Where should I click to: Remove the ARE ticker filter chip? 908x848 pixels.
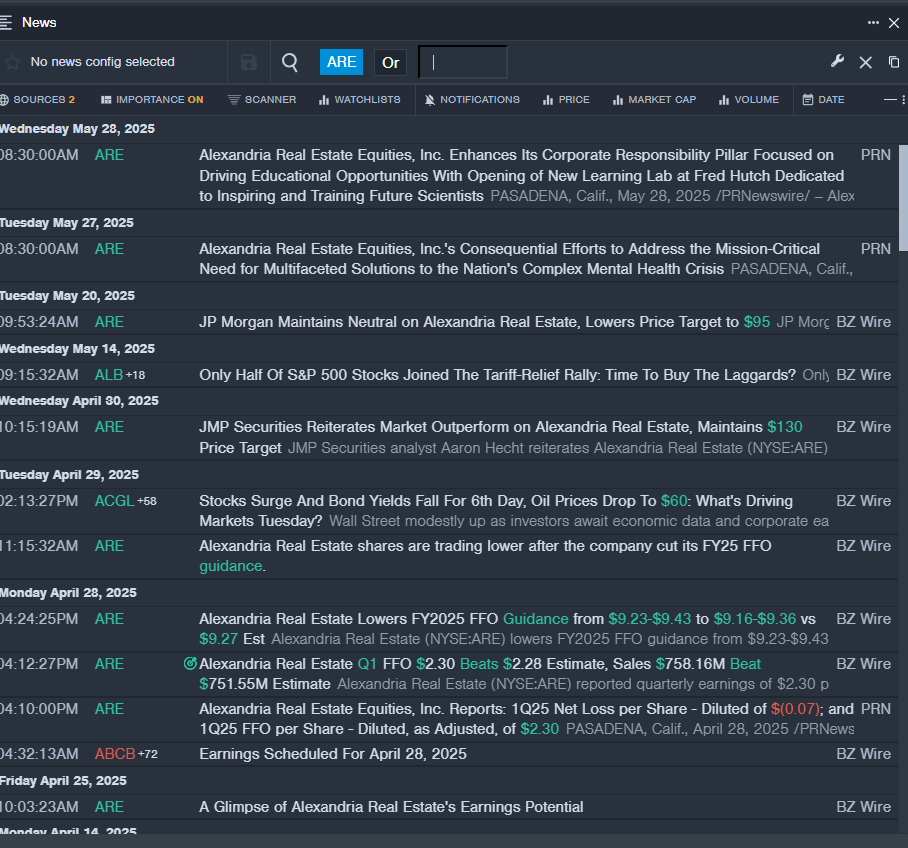click(342, 62)
